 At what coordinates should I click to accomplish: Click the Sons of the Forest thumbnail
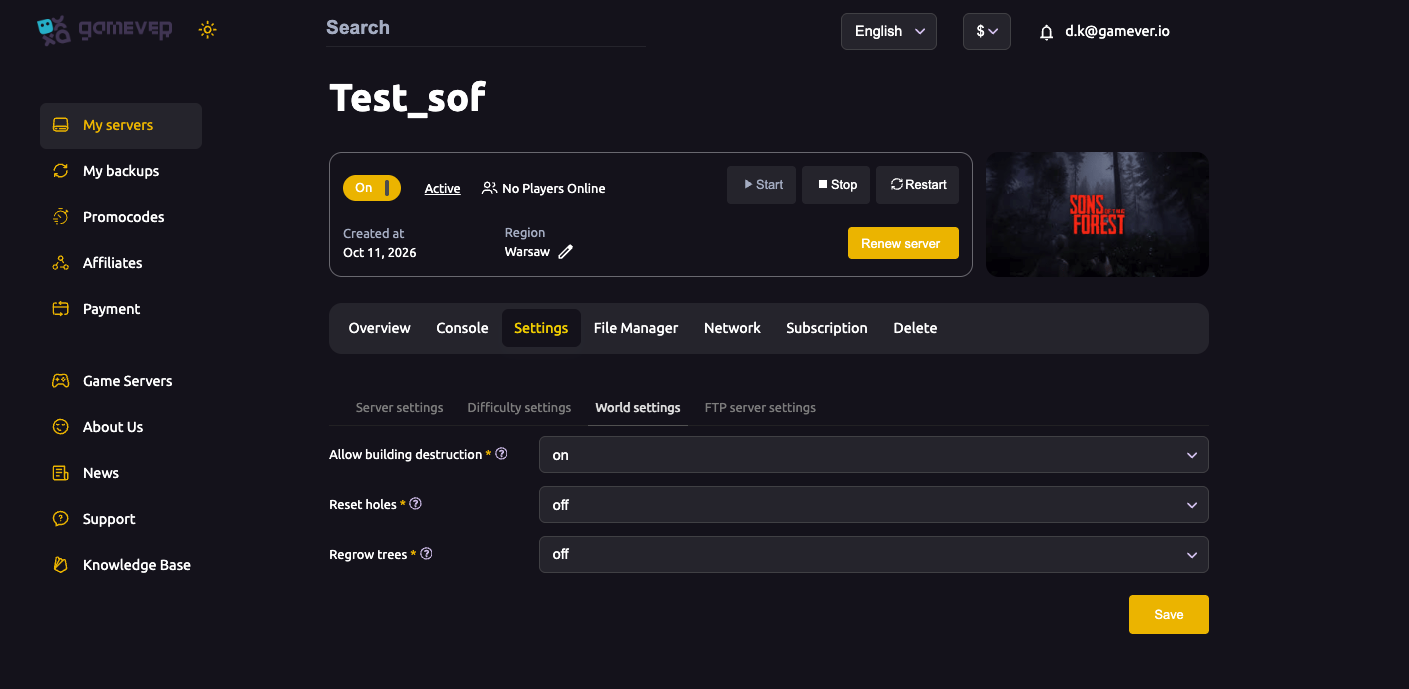[1097, 214]
